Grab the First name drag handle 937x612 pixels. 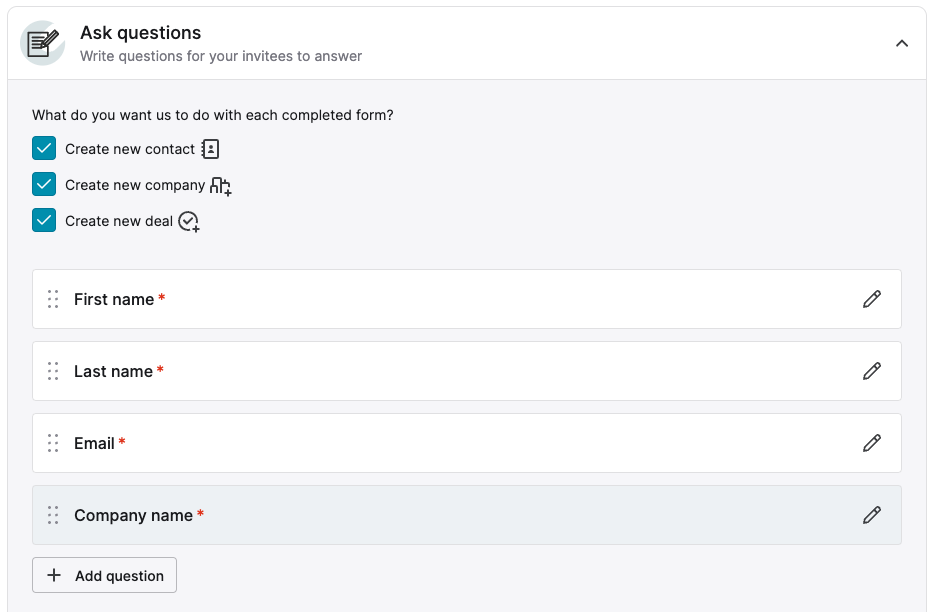(53, 299)
